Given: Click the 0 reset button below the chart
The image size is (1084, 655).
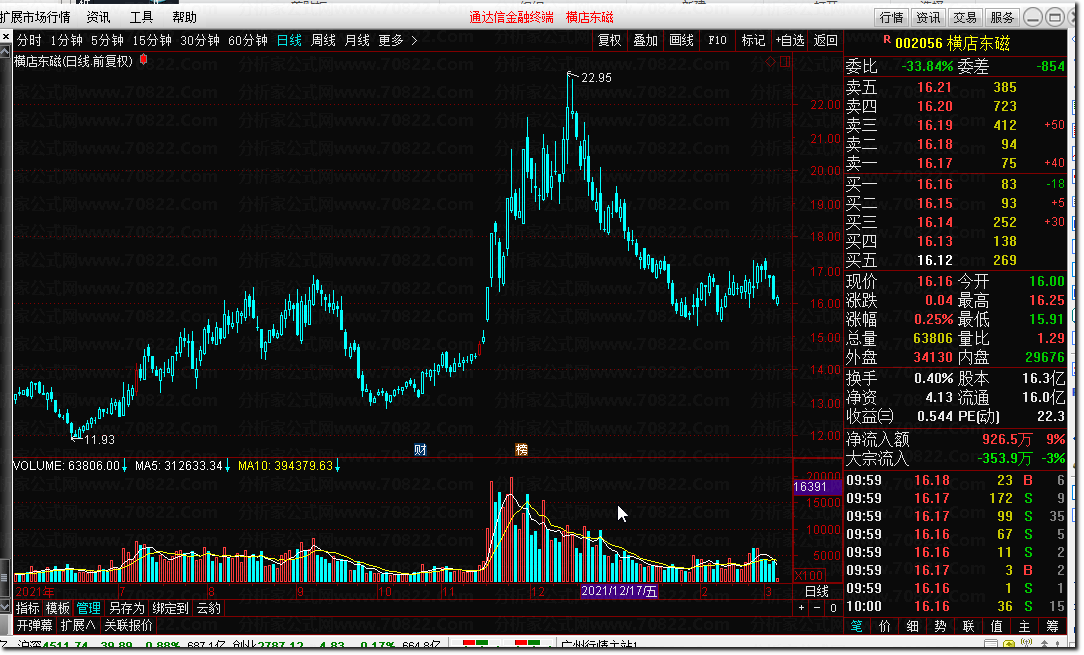Looking at the screenshot, I should click(x=833, y=608).
